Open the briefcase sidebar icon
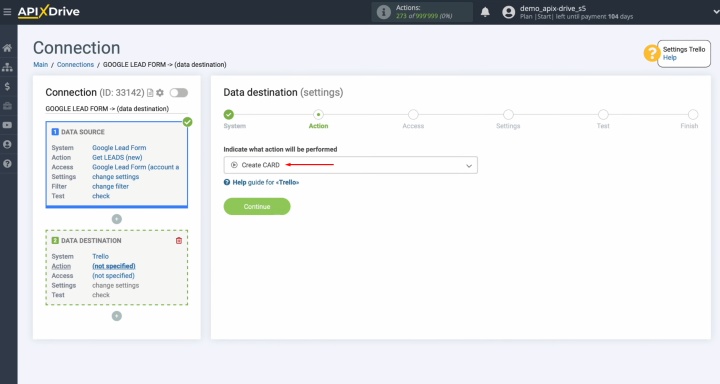This screenshot has height=384, width=720. 7,106
